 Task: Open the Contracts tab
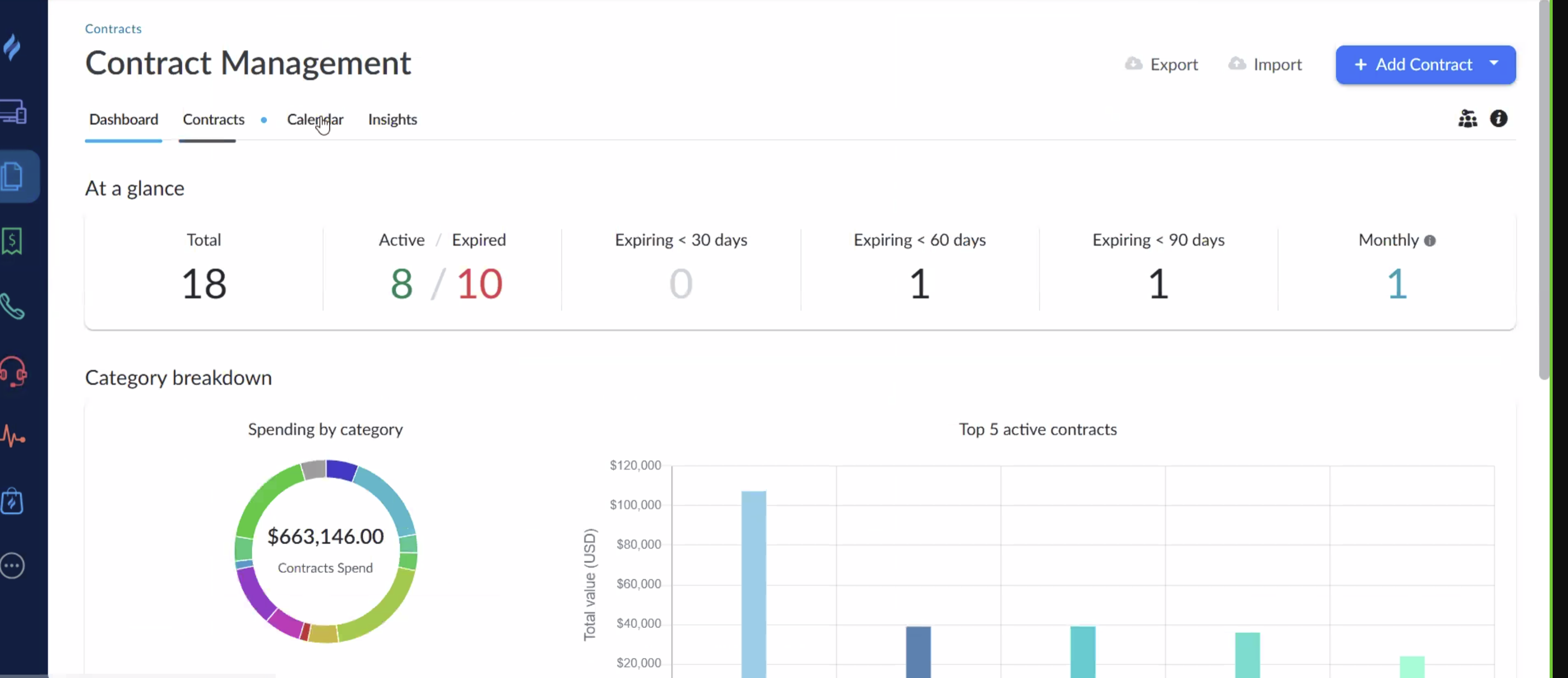pos(213,120)
